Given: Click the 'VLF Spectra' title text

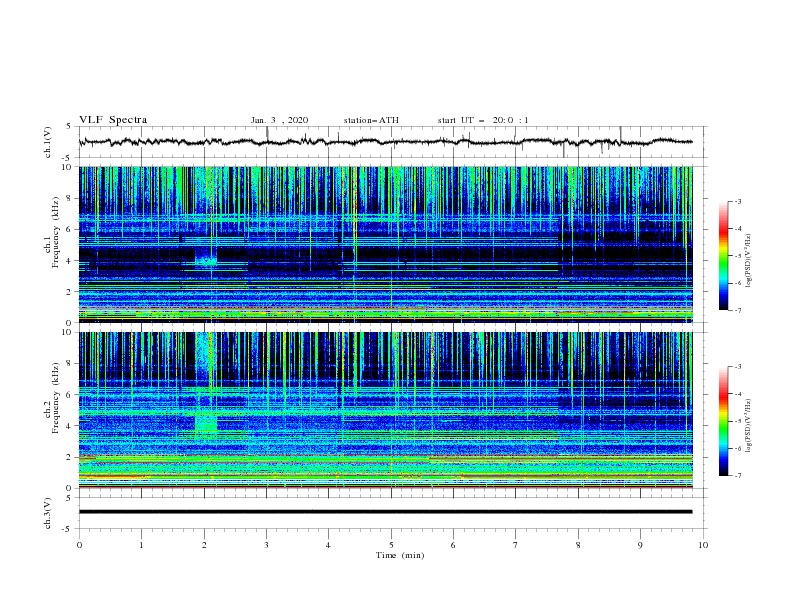Looking at the screenshot, I should [x=113, y=120].
